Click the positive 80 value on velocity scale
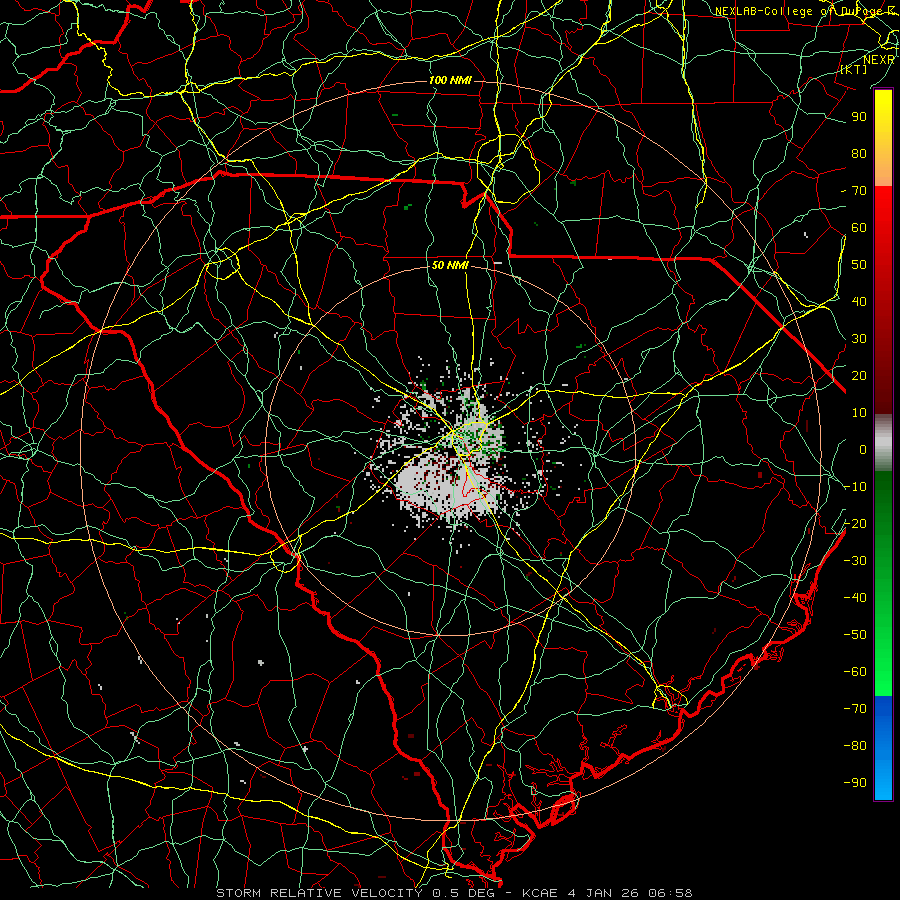Viewport: 900px width, 900px height. [859, 154]
